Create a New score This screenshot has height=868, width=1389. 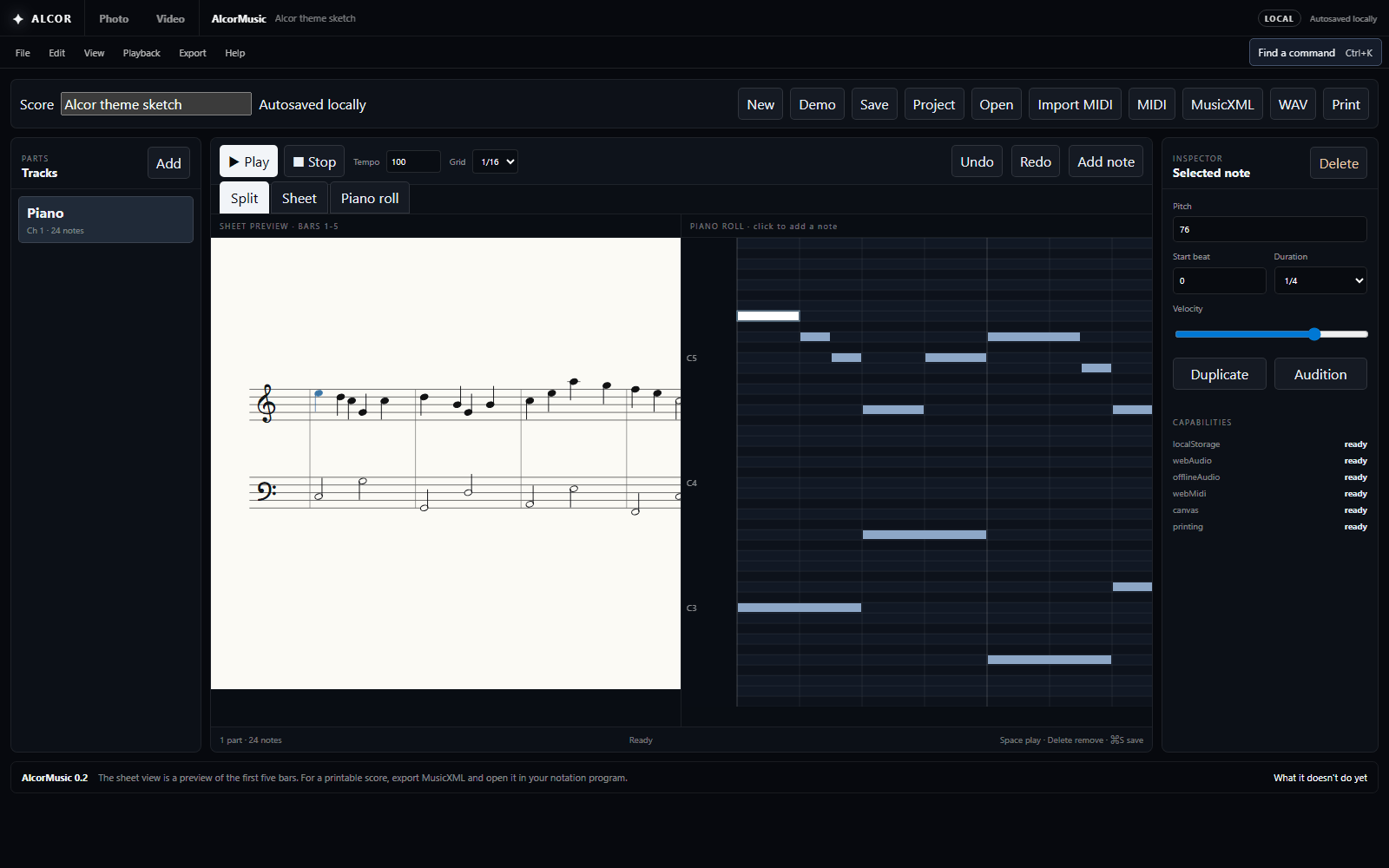tap(760, 104)
